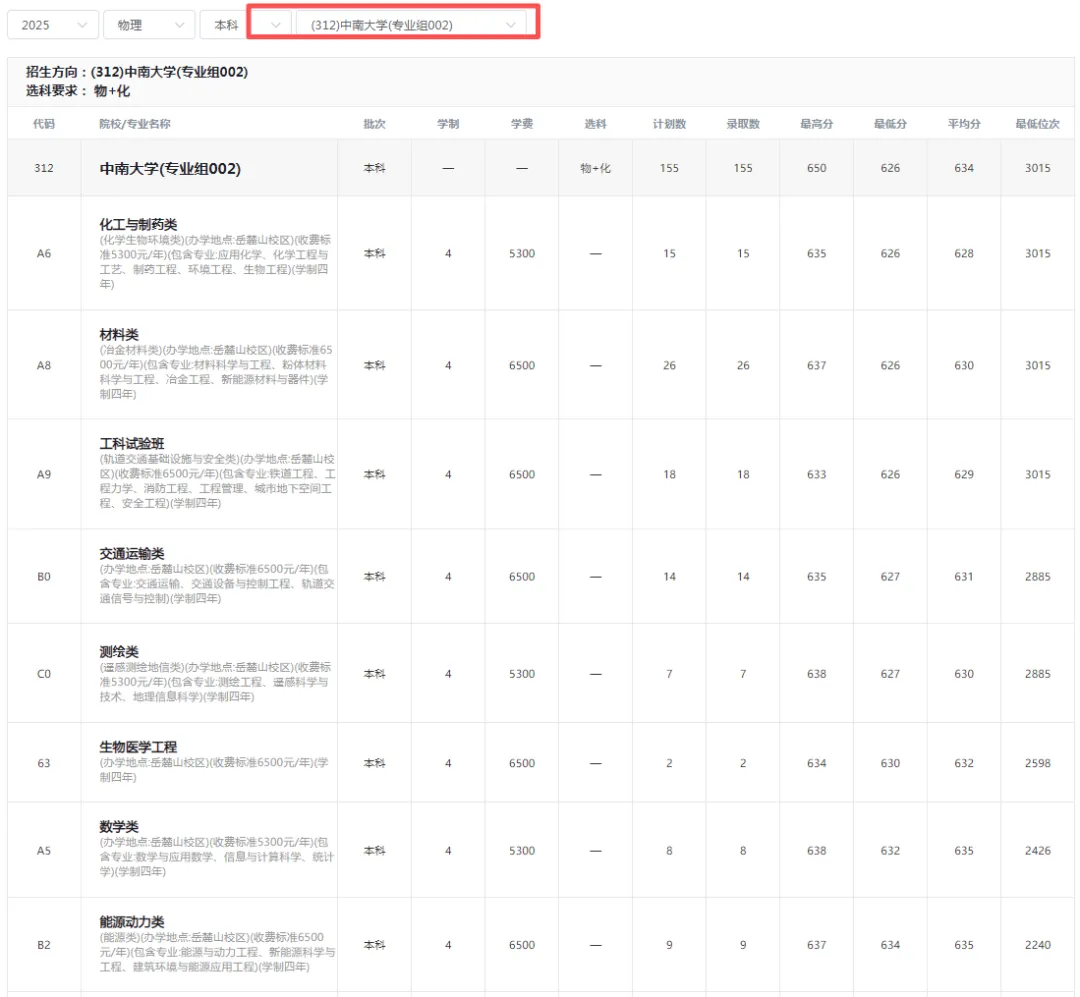Click the 录取数 column header
The height and width of the screenshot is (997, 1080).
743,124
